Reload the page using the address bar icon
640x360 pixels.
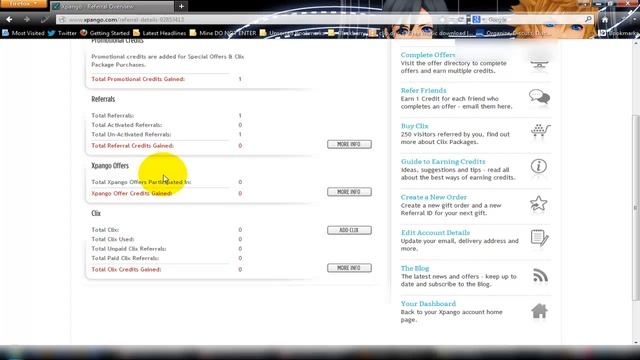[460, 19]
